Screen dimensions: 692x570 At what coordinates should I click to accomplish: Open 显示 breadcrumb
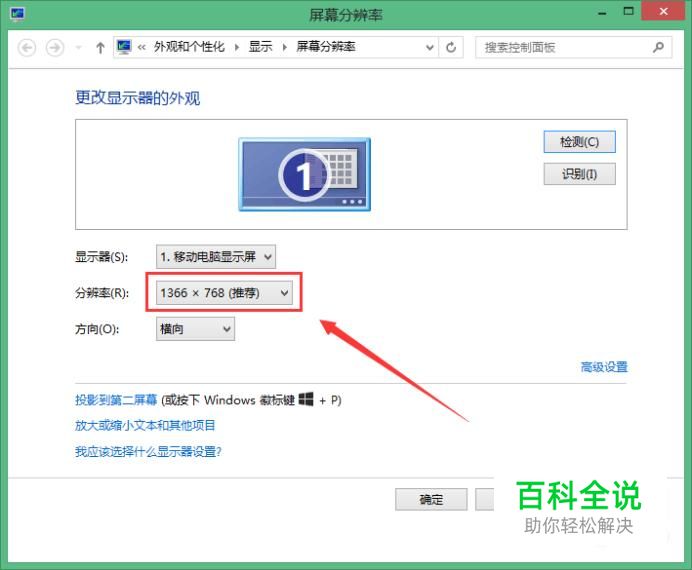pyautogui.click(x=260, y=47)
